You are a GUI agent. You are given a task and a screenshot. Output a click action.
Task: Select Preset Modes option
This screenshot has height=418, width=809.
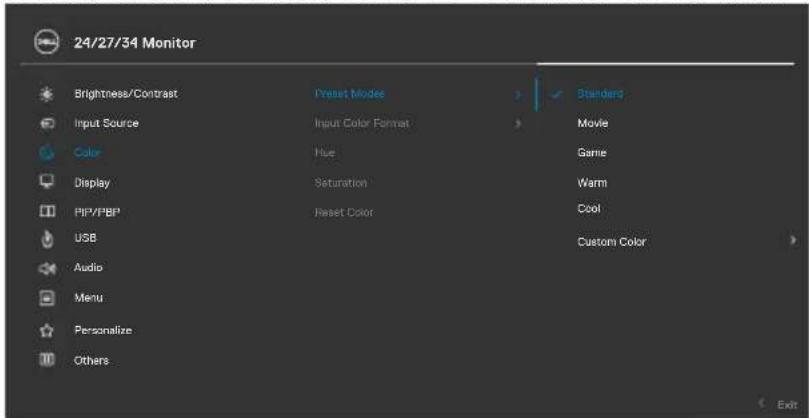(349, 94)
